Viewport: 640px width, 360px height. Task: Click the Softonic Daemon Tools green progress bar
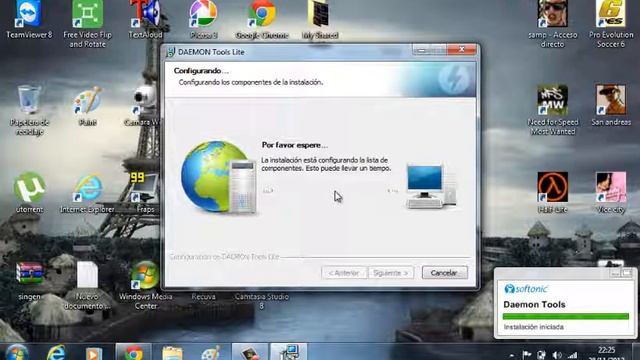click(x=565, y=316)
